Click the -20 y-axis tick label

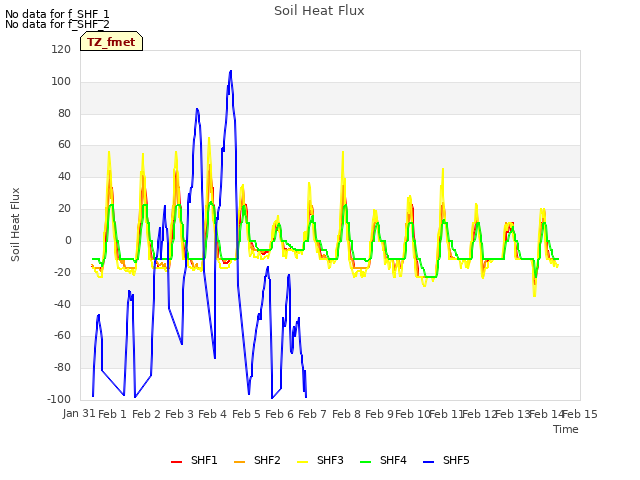[x=62, y=272]
